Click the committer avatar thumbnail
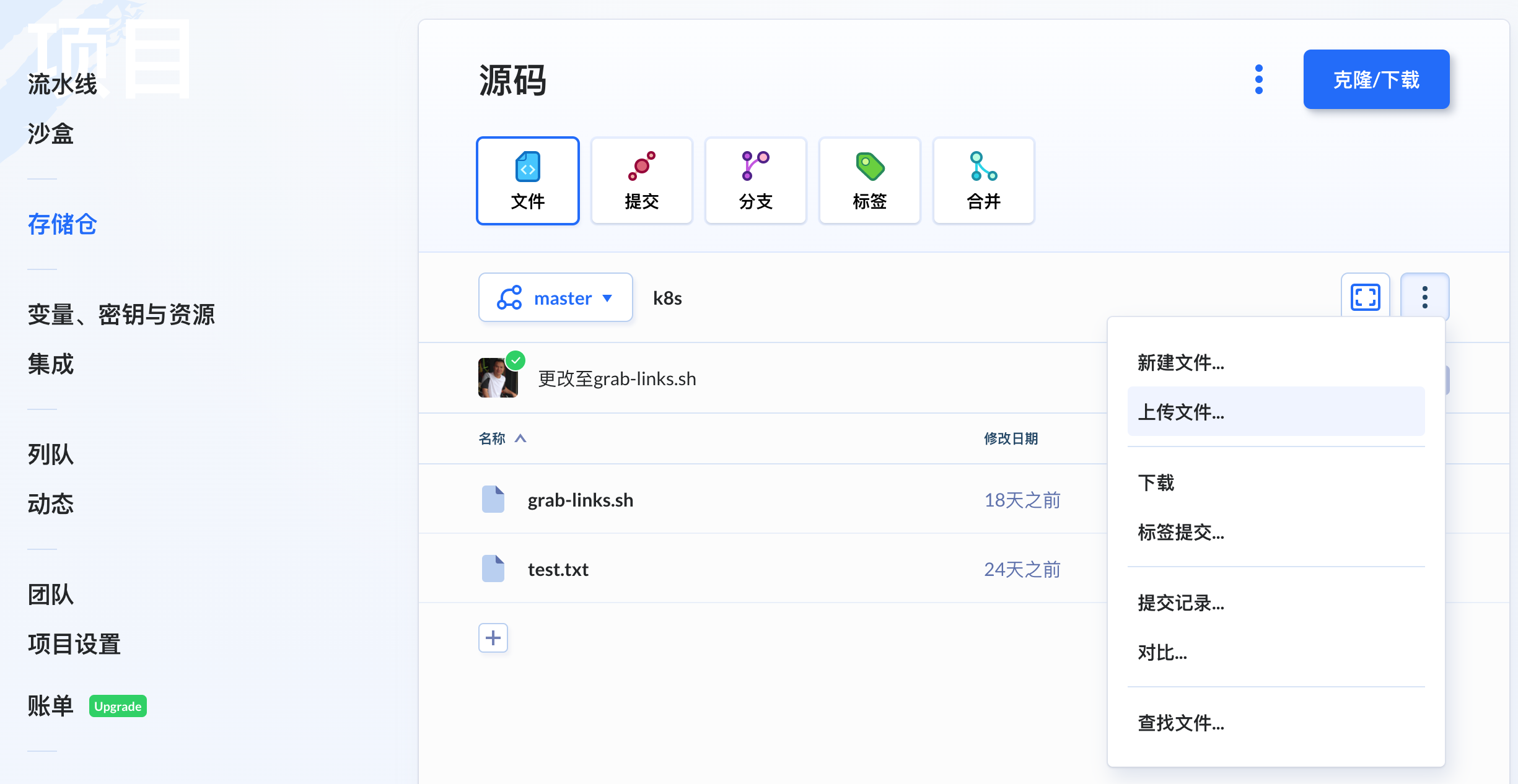 tap(498, 378)
